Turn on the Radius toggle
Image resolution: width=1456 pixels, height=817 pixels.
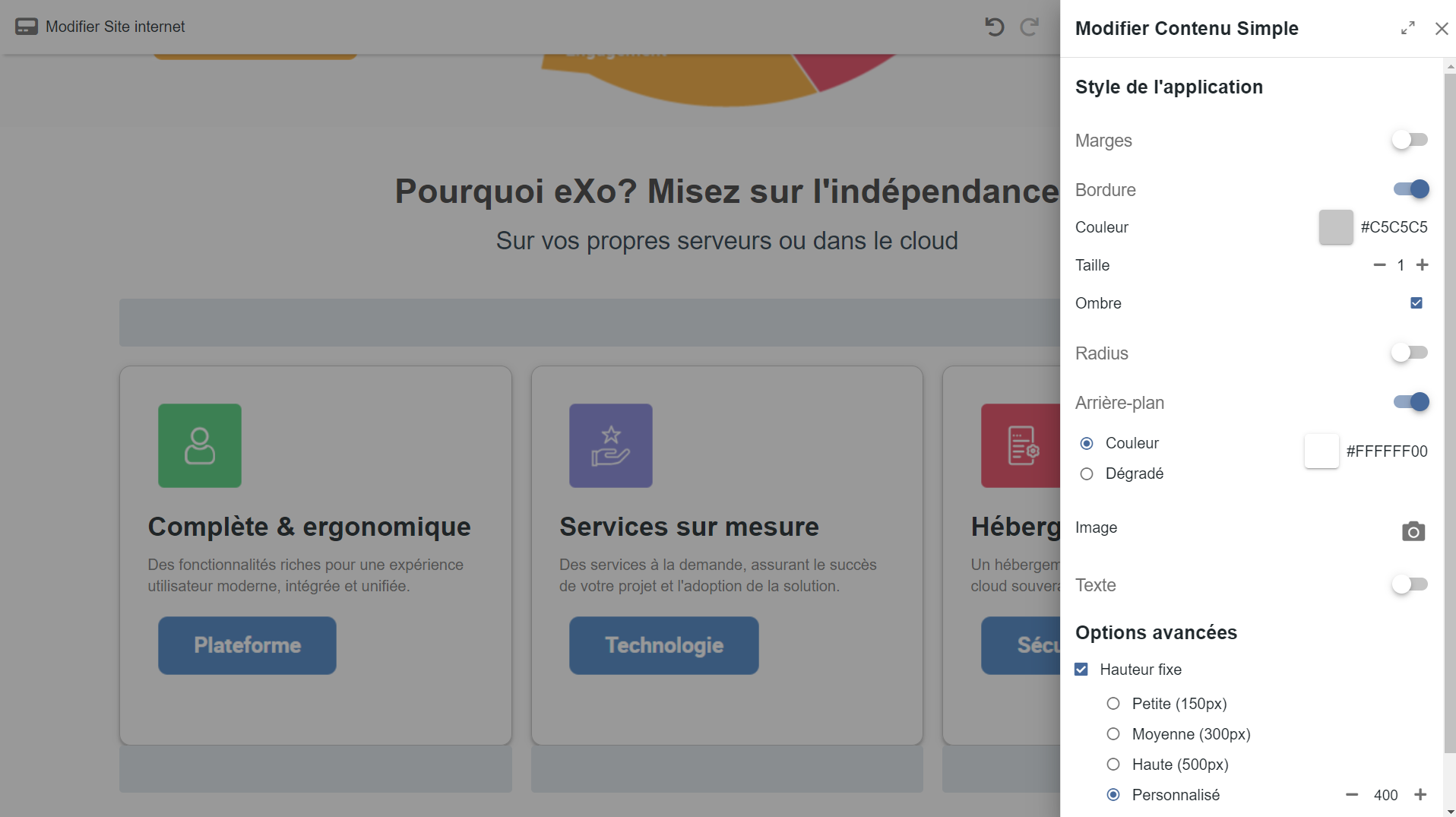(1410, 353)
